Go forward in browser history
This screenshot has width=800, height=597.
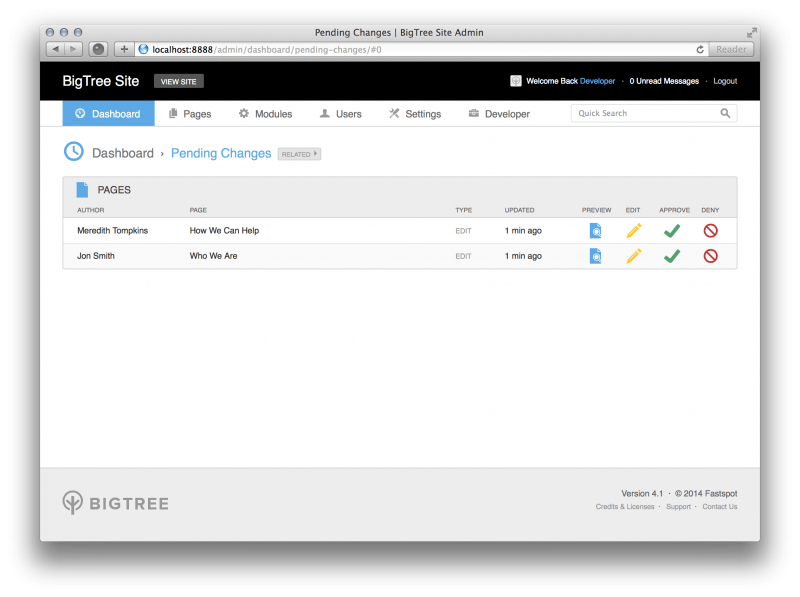tap(73, 49)
